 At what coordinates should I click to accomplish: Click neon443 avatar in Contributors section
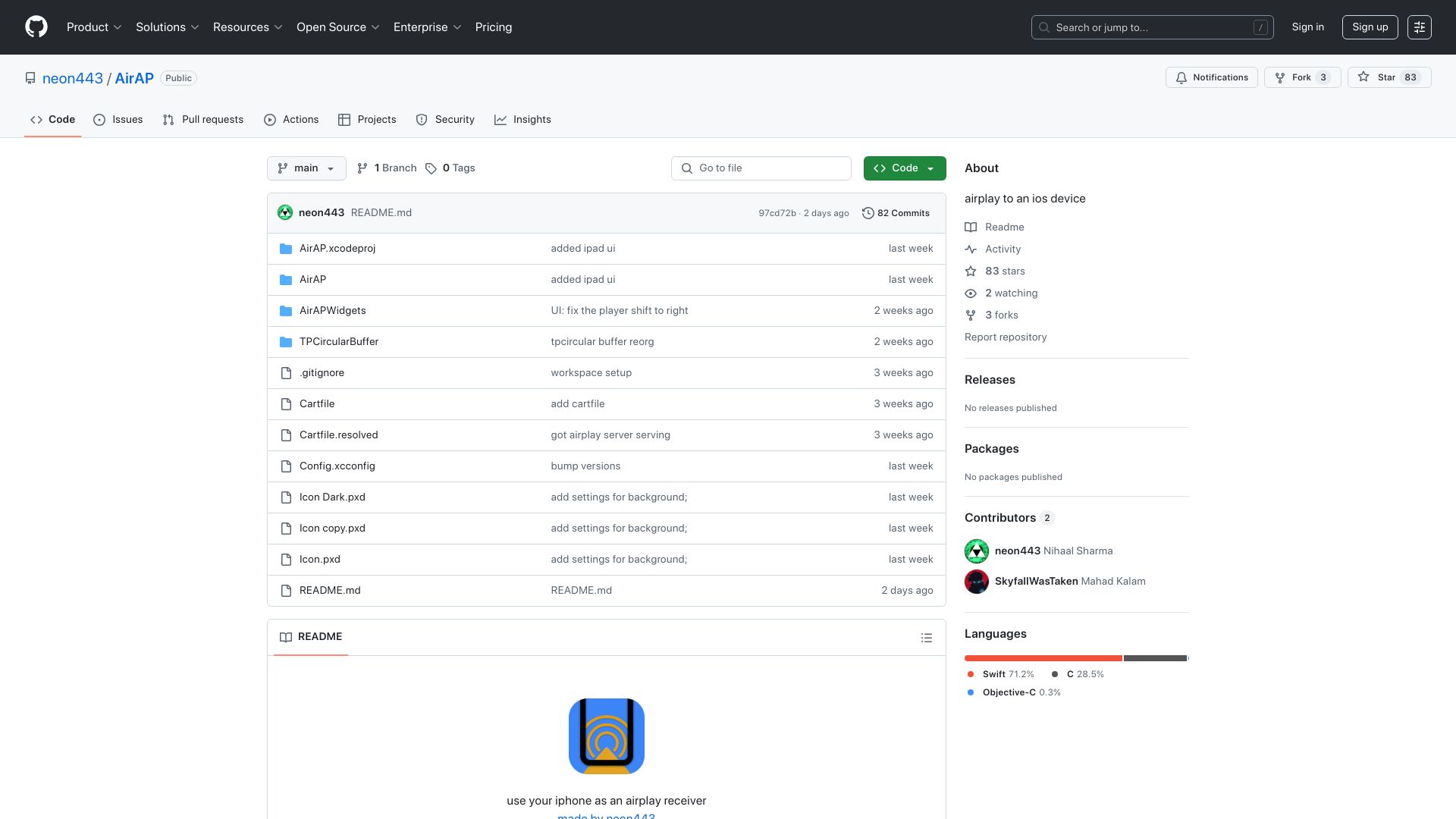pyautogui.click(x=977, y=551)
